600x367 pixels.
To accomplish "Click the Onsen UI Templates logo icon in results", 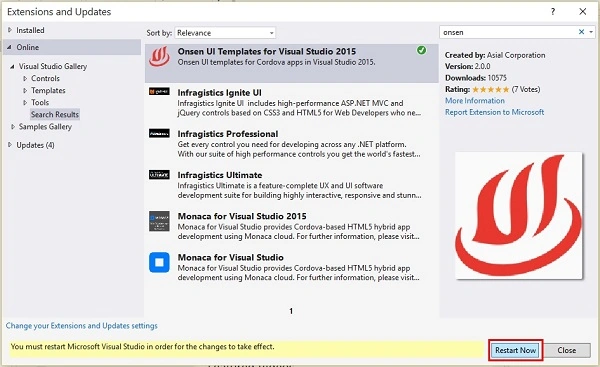I will (x=159, y=57).
